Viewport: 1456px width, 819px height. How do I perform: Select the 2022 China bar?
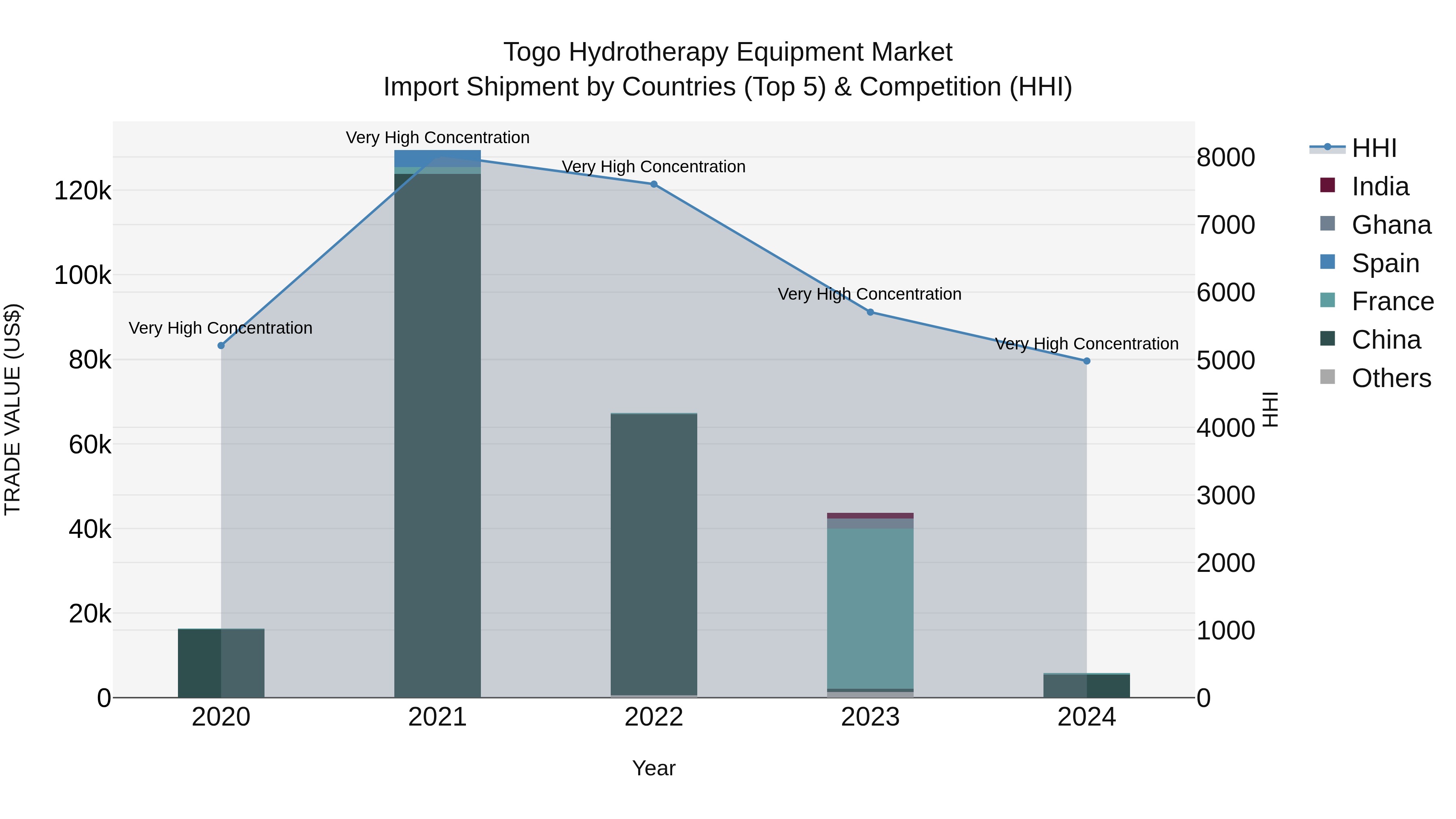pos(654,554)
